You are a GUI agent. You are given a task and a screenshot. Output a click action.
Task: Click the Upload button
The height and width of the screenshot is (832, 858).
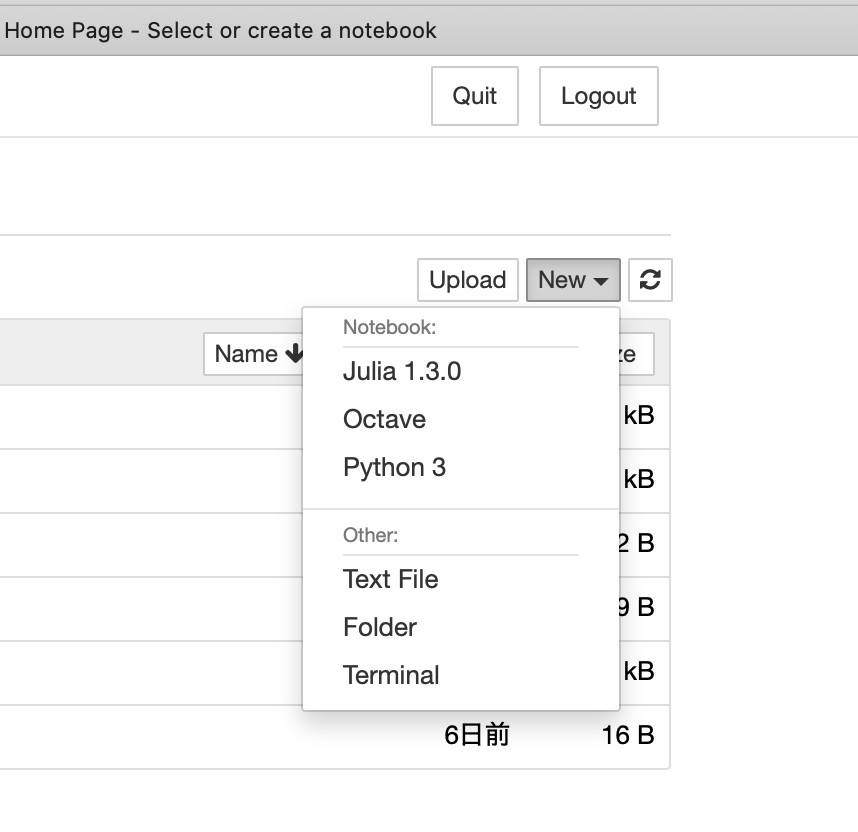(467, 280)
